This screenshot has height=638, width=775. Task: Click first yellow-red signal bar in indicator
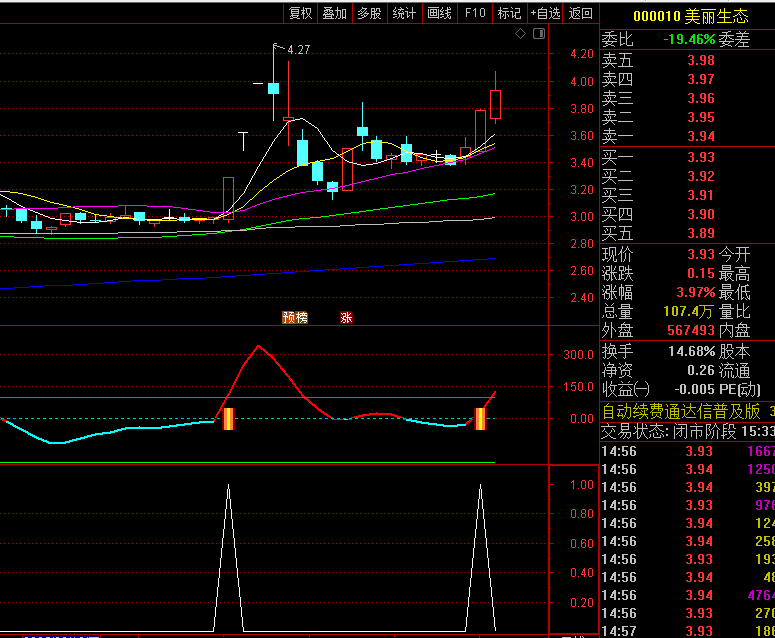point(228,419)
